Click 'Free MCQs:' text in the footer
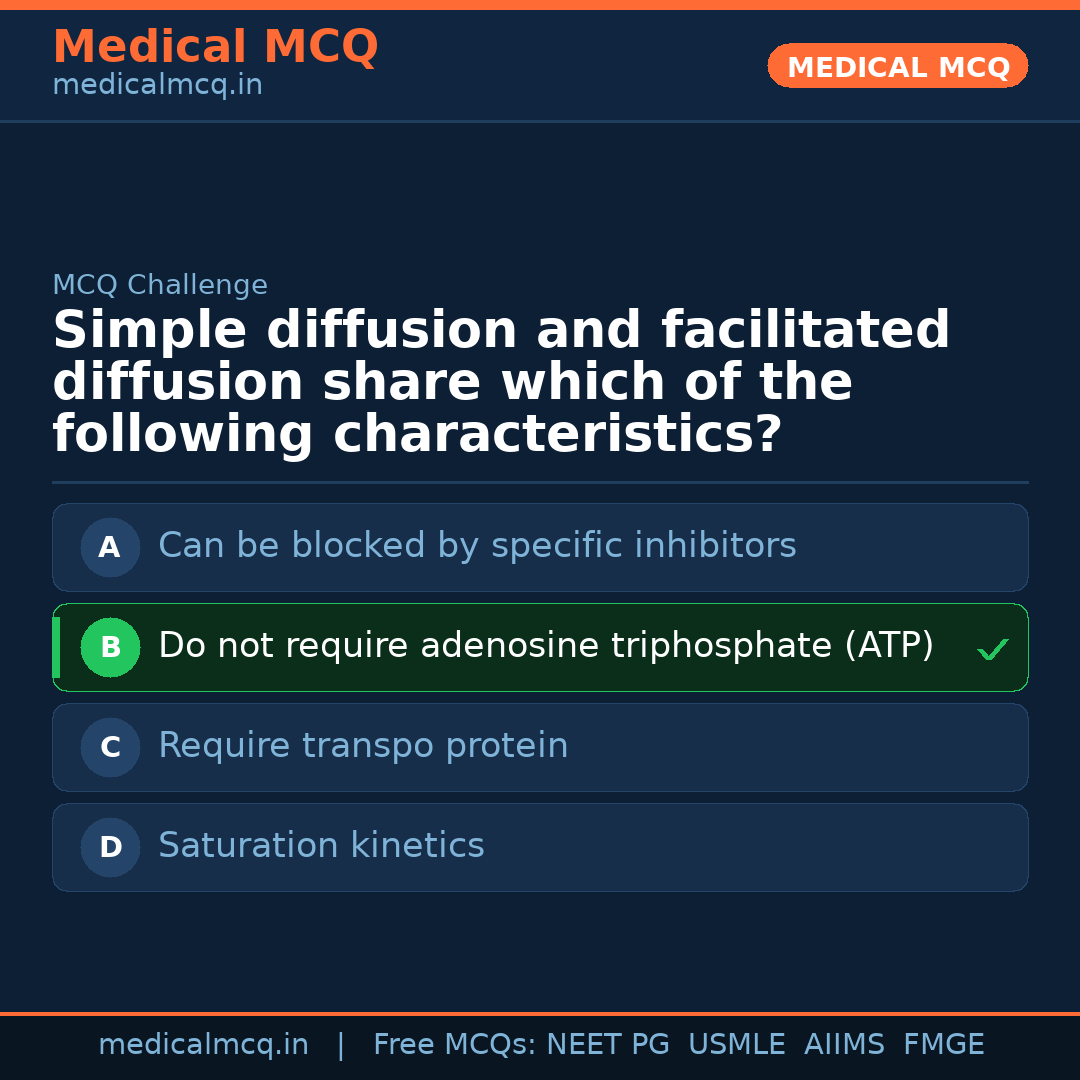Image resolution: width=1080 pixels, height=1080 pixels. click(455, 1045)
